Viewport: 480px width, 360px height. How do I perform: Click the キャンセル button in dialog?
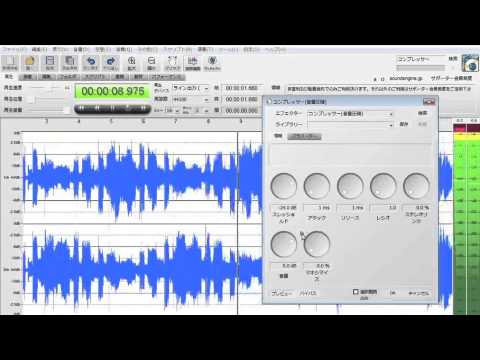pos(419,293)
